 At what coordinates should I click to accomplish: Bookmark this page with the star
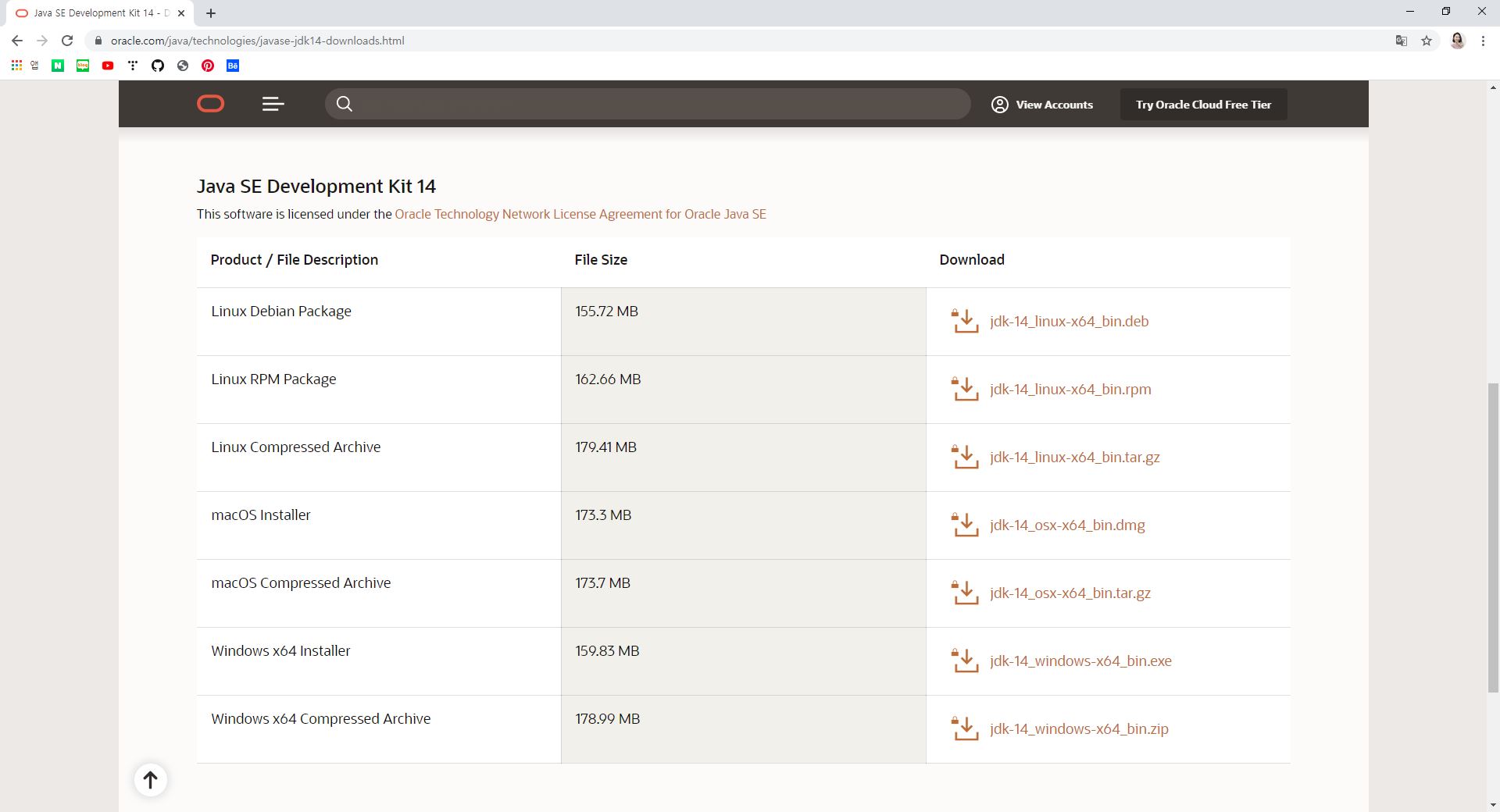point(1427,41)
